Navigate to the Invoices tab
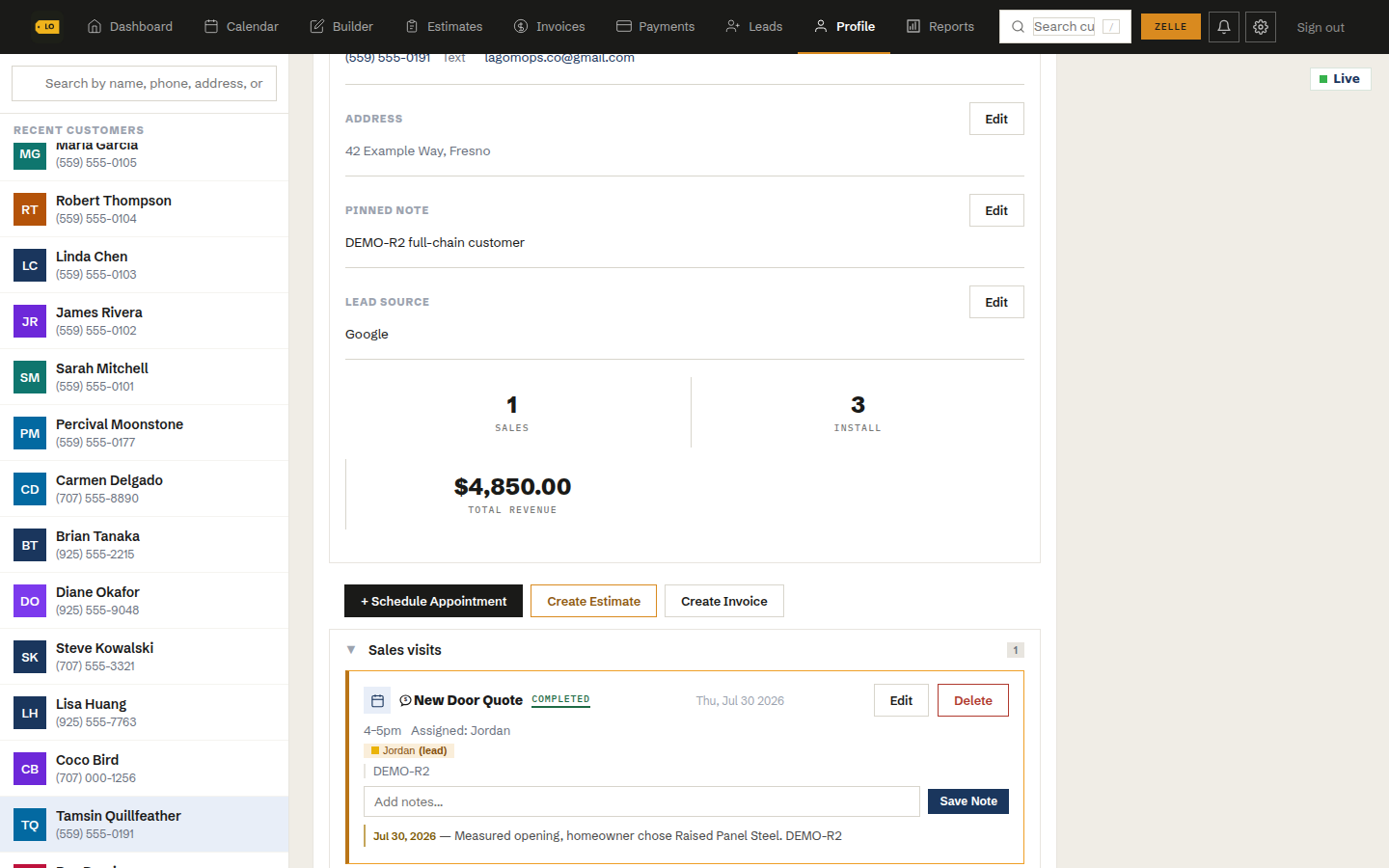1389x868 pixels. point(550,27)
